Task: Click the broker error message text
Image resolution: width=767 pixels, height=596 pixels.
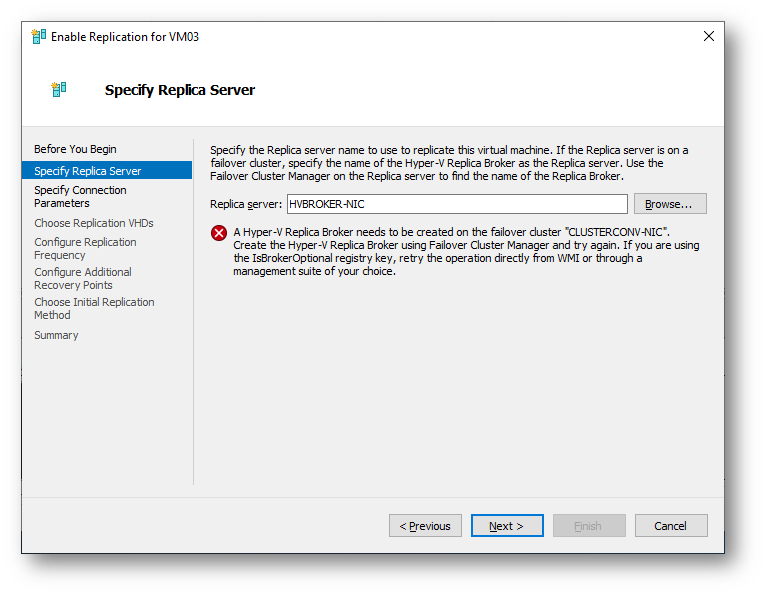Action: click(x=466, y=252)
